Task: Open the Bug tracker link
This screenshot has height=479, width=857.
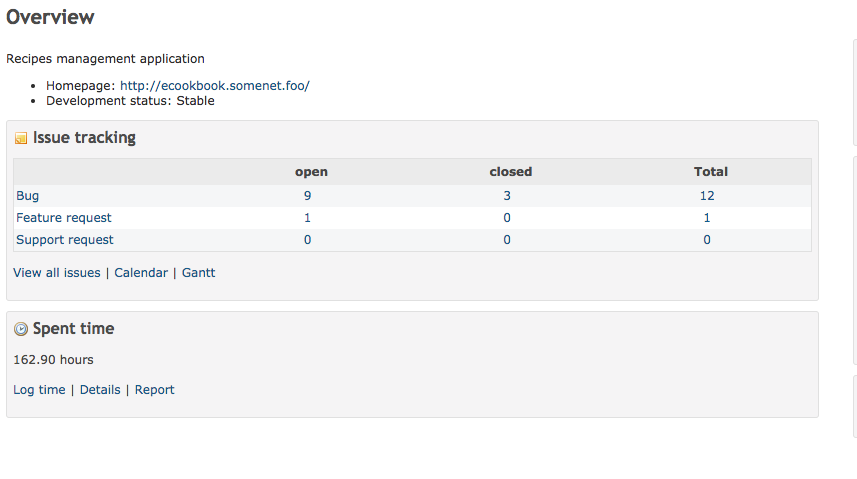Action: pyautogui.click(x=27, y=196)
